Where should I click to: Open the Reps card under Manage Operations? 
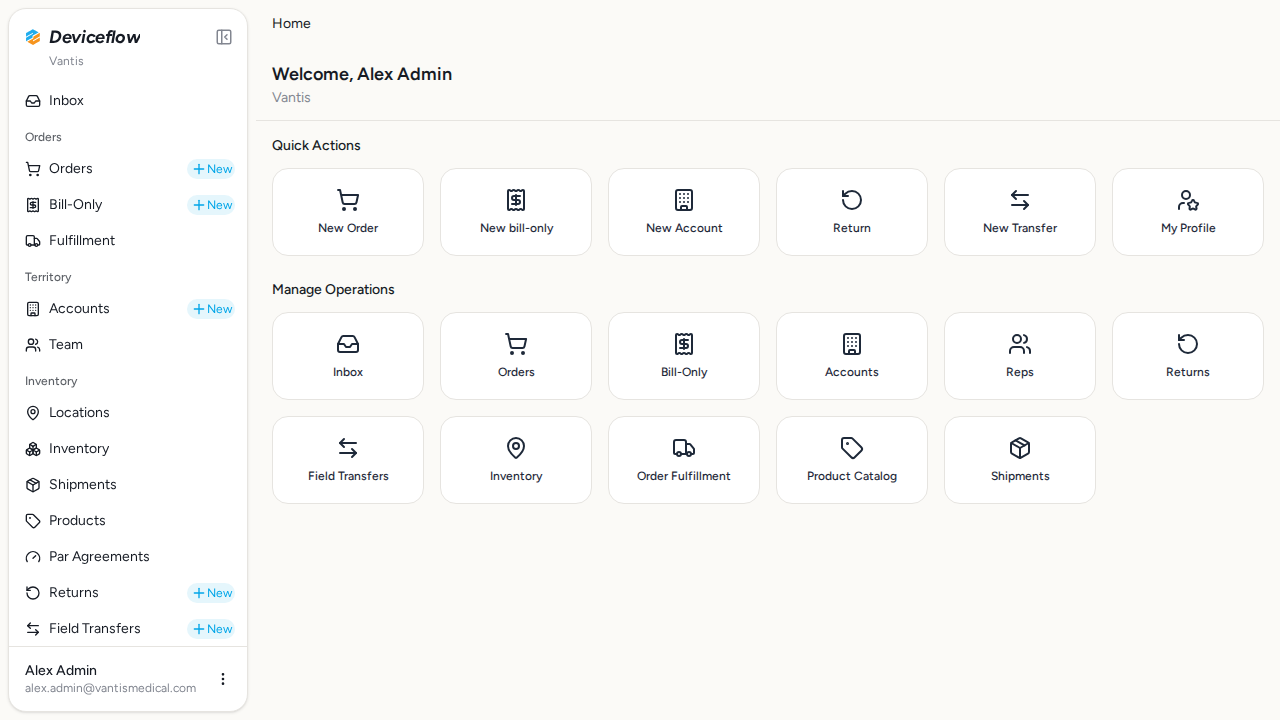[x=1020, y=356]
